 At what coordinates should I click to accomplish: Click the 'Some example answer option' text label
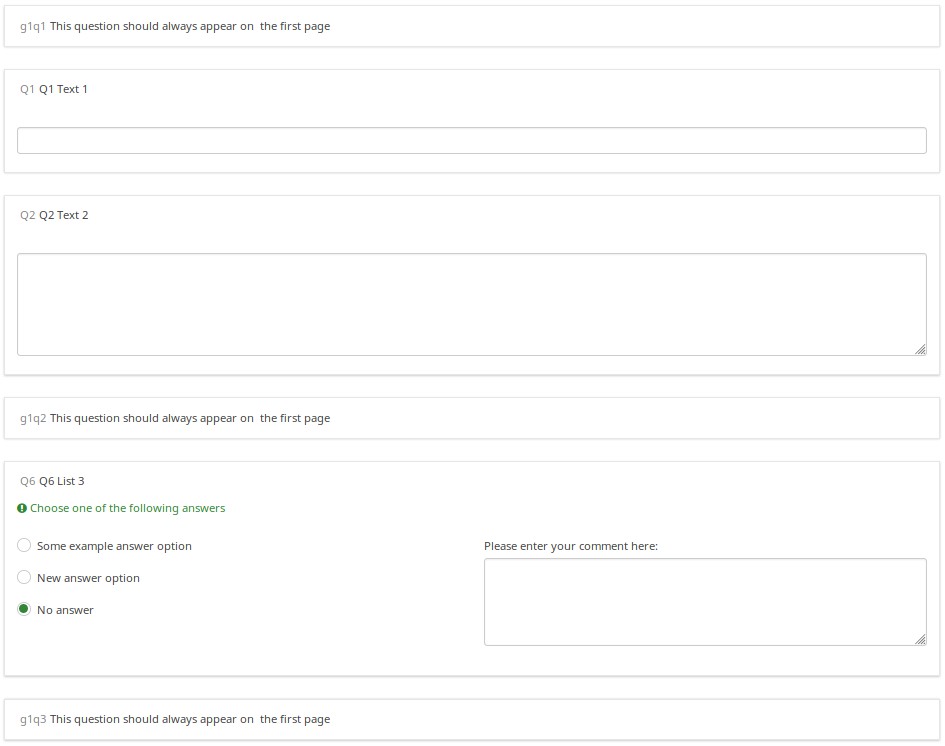tap(114, 546)
